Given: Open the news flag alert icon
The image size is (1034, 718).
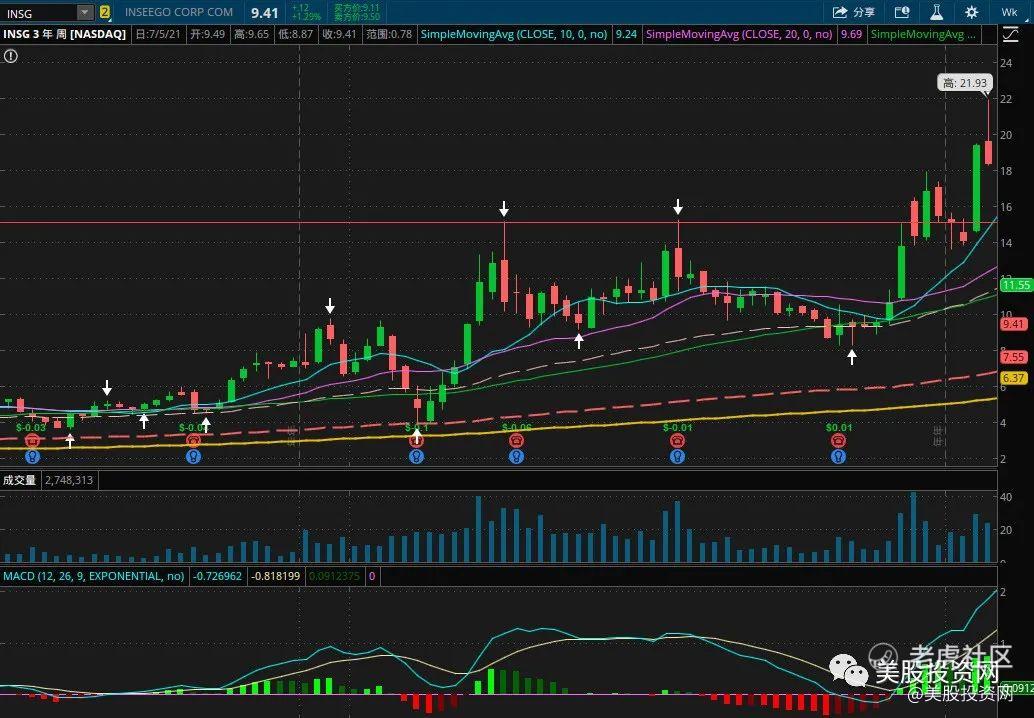Looking at the screenshot, I should tap(901, 12).
